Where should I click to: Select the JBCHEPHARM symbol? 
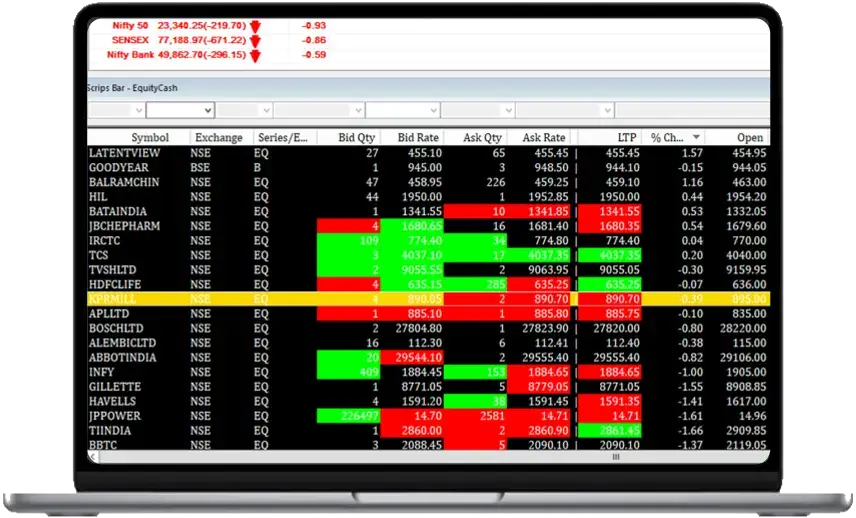(124, 226)
